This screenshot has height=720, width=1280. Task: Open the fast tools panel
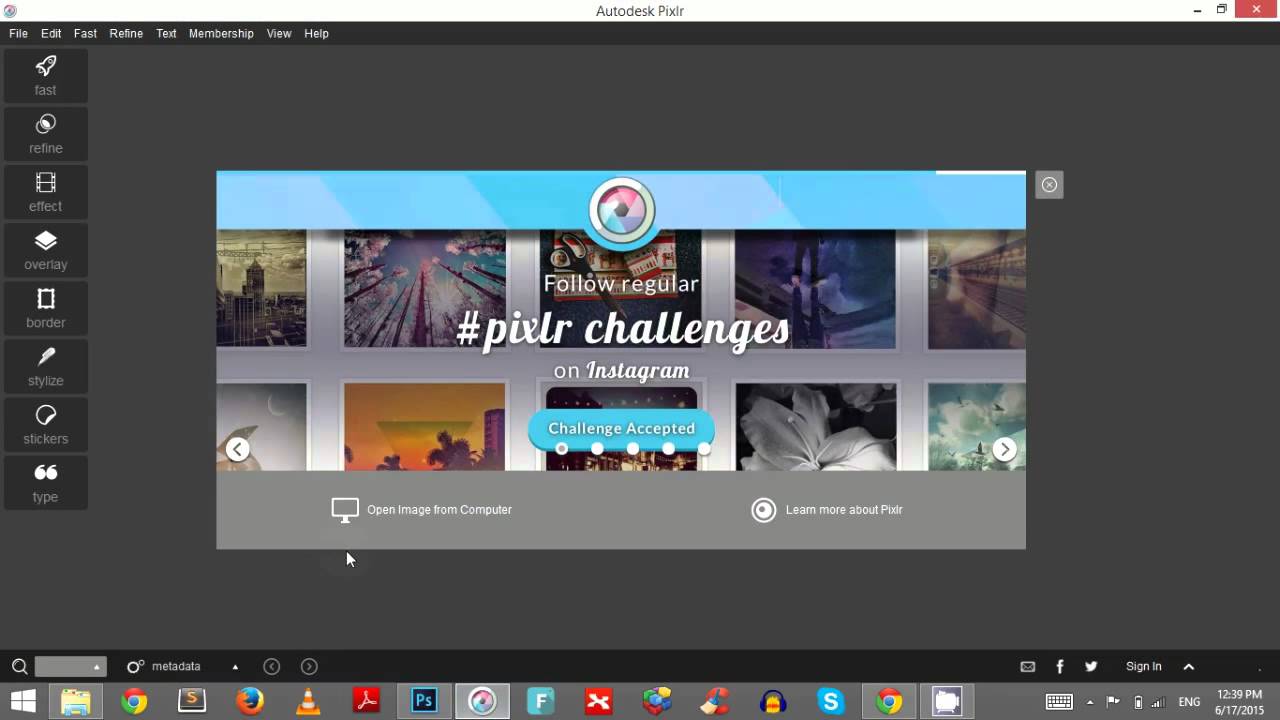(45, 75)
